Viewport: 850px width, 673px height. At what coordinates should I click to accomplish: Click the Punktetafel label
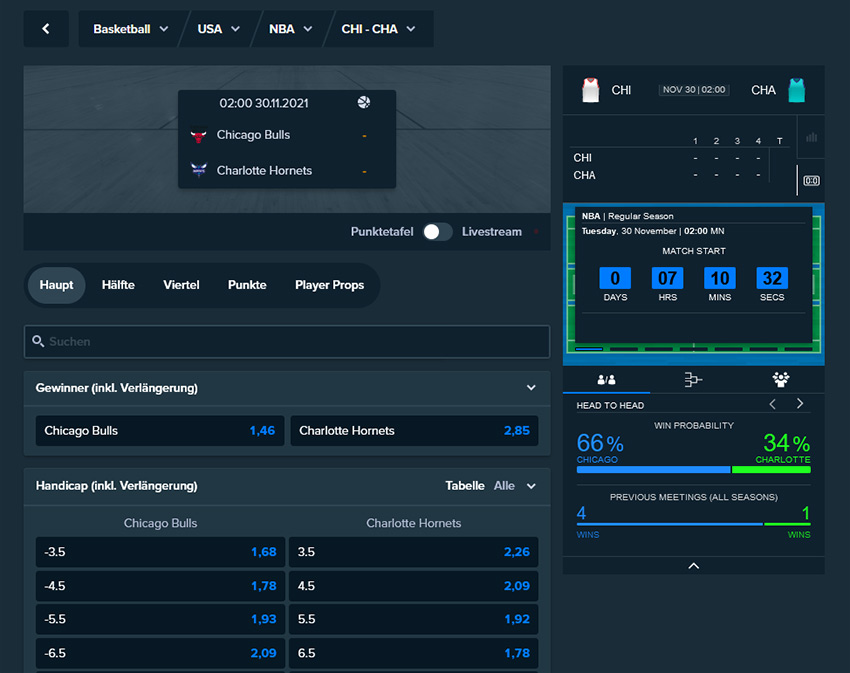(382, 232)
